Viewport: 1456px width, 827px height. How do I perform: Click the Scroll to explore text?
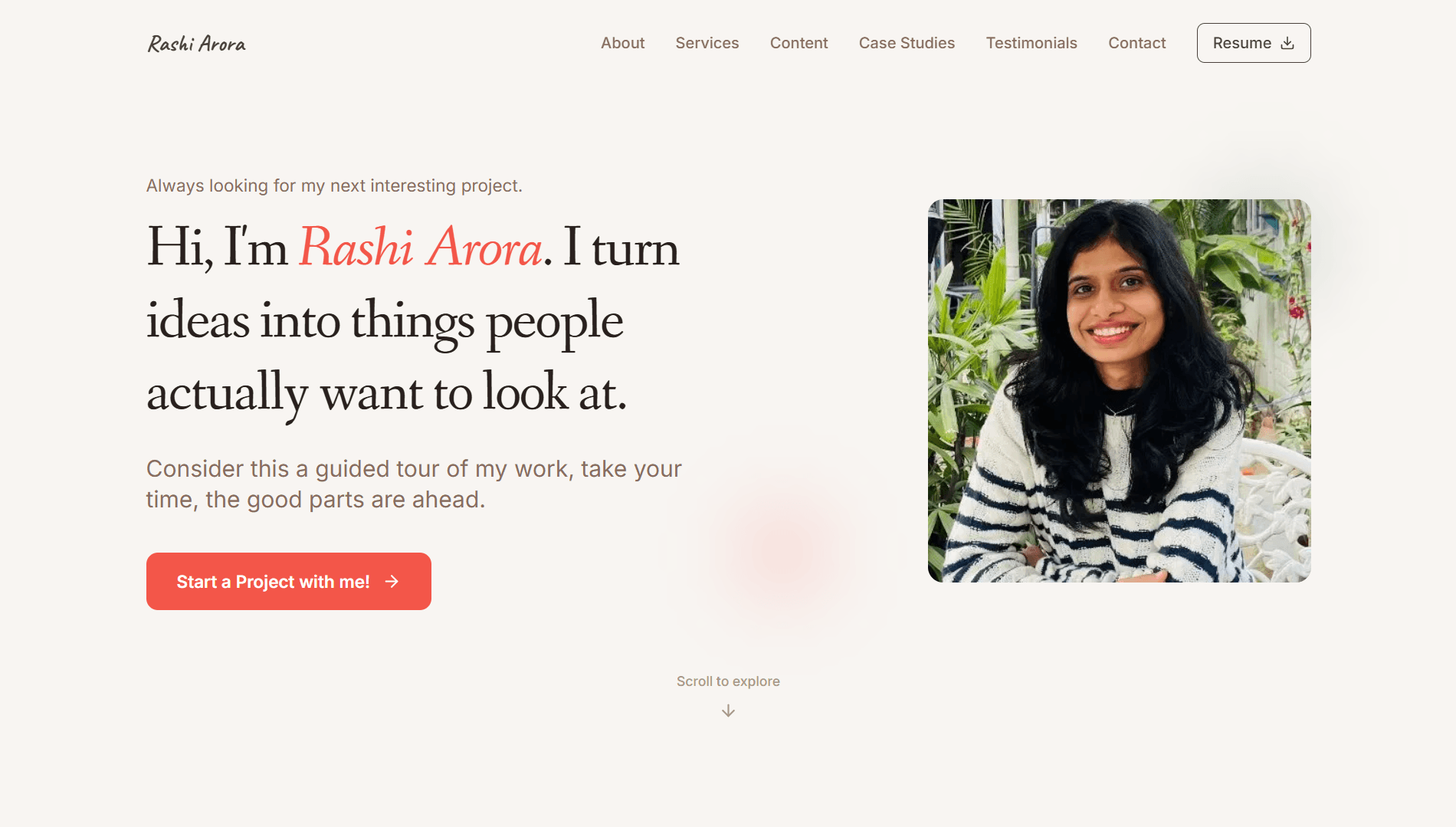(x=728, y=681)
